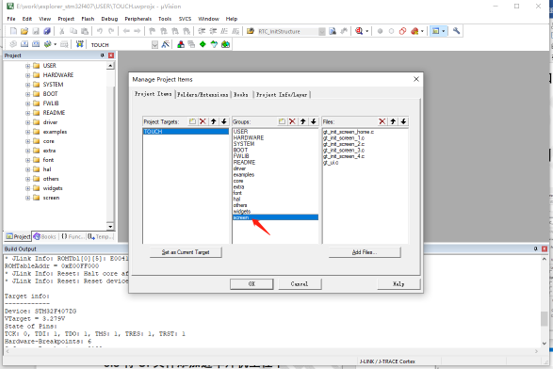Screen dimensions: 553x369
Task: Click the Manage Project Items boxes icon
Action: pos(181,44)
